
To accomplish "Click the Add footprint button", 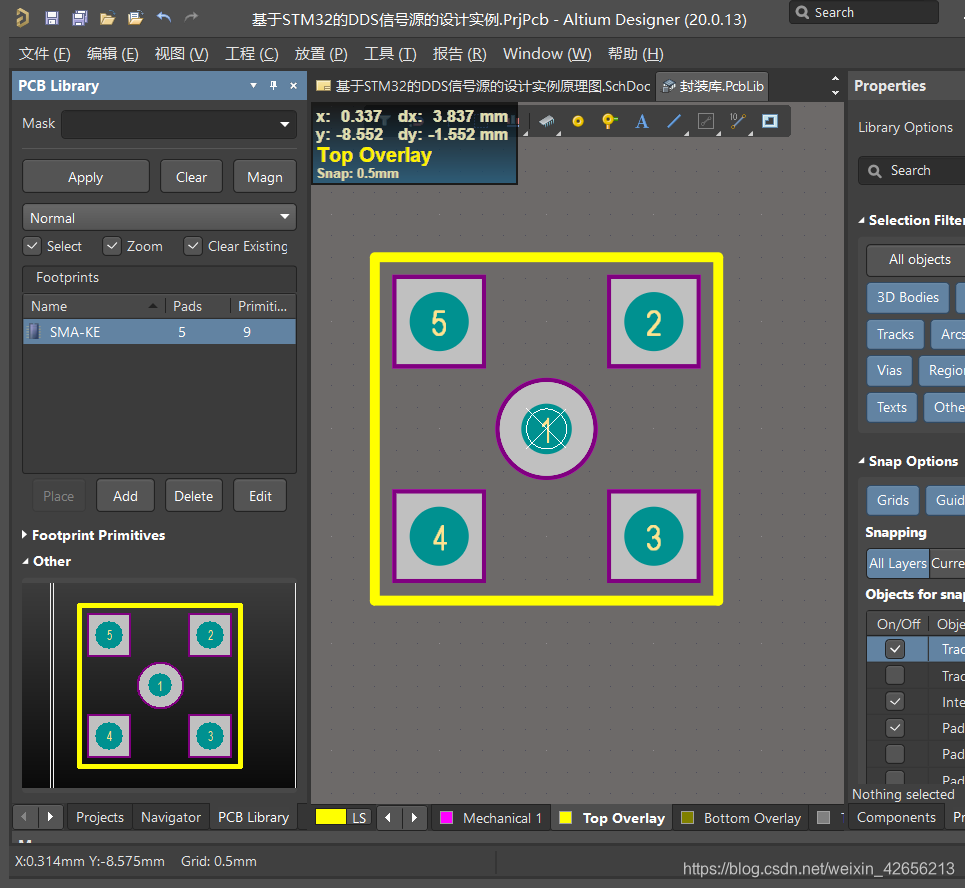I will (126, 496).
